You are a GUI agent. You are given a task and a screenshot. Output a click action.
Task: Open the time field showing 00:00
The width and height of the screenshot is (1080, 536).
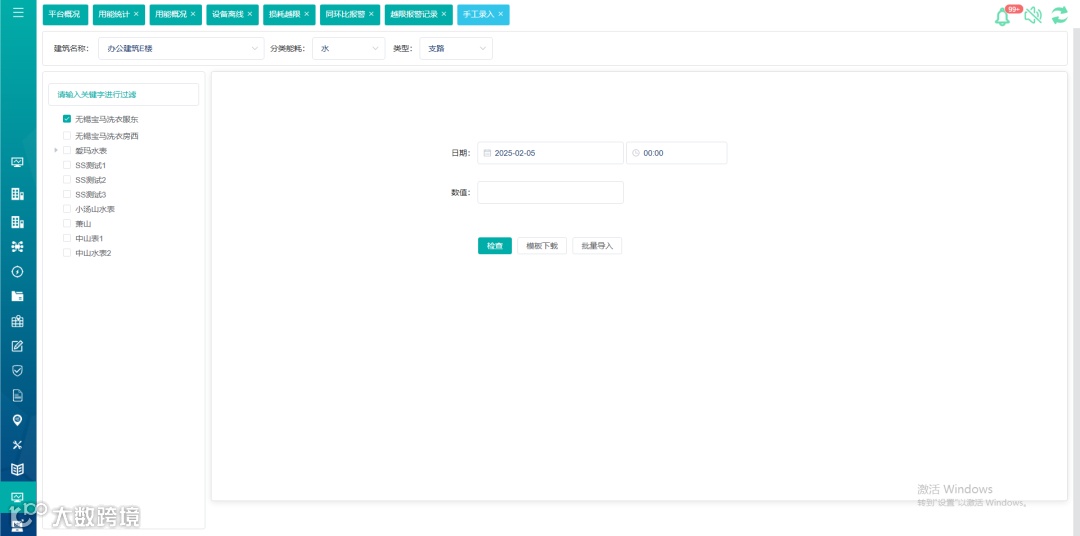coord(676,153)
